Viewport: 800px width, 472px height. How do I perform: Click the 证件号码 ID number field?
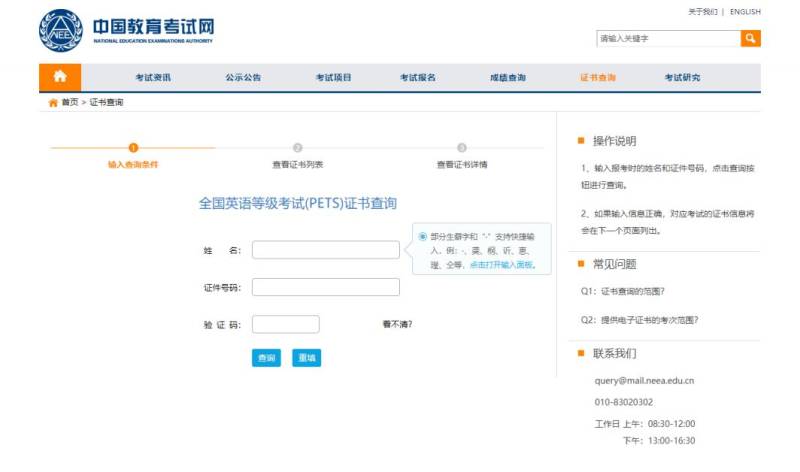click(x=325, y=287)
